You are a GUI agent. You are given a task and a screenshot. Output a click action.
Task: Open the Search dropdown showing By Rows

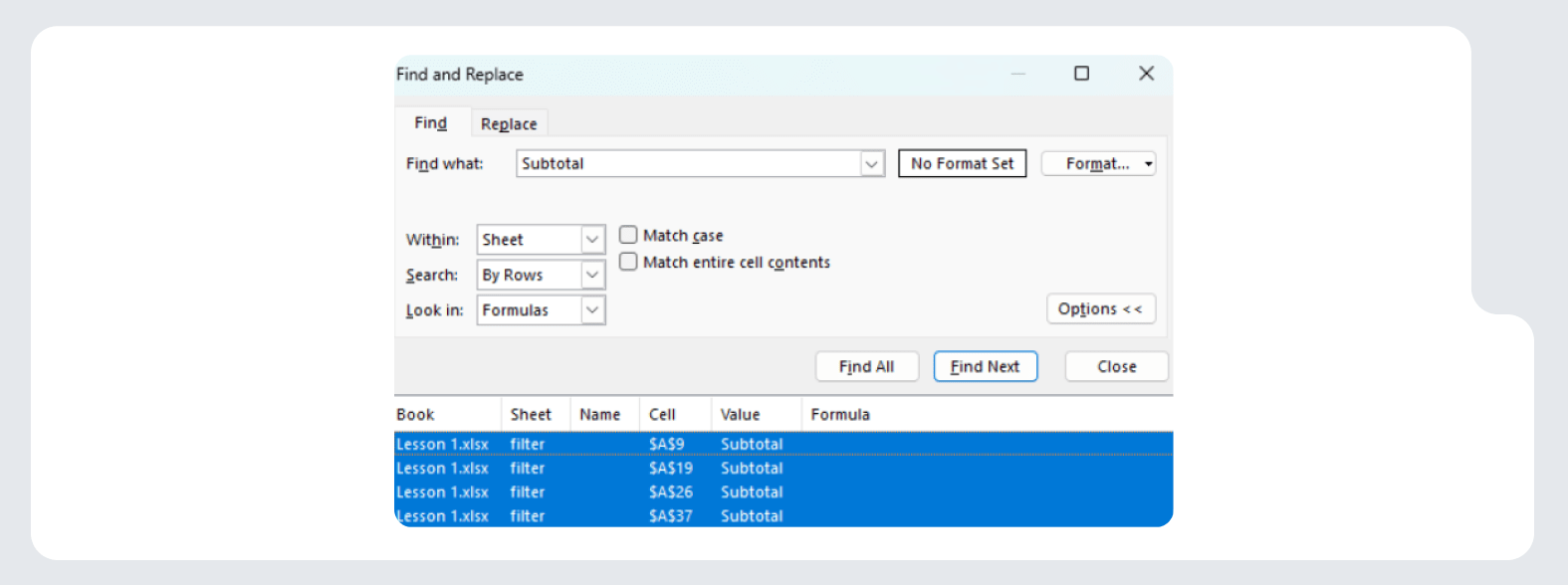click(592, 275)
